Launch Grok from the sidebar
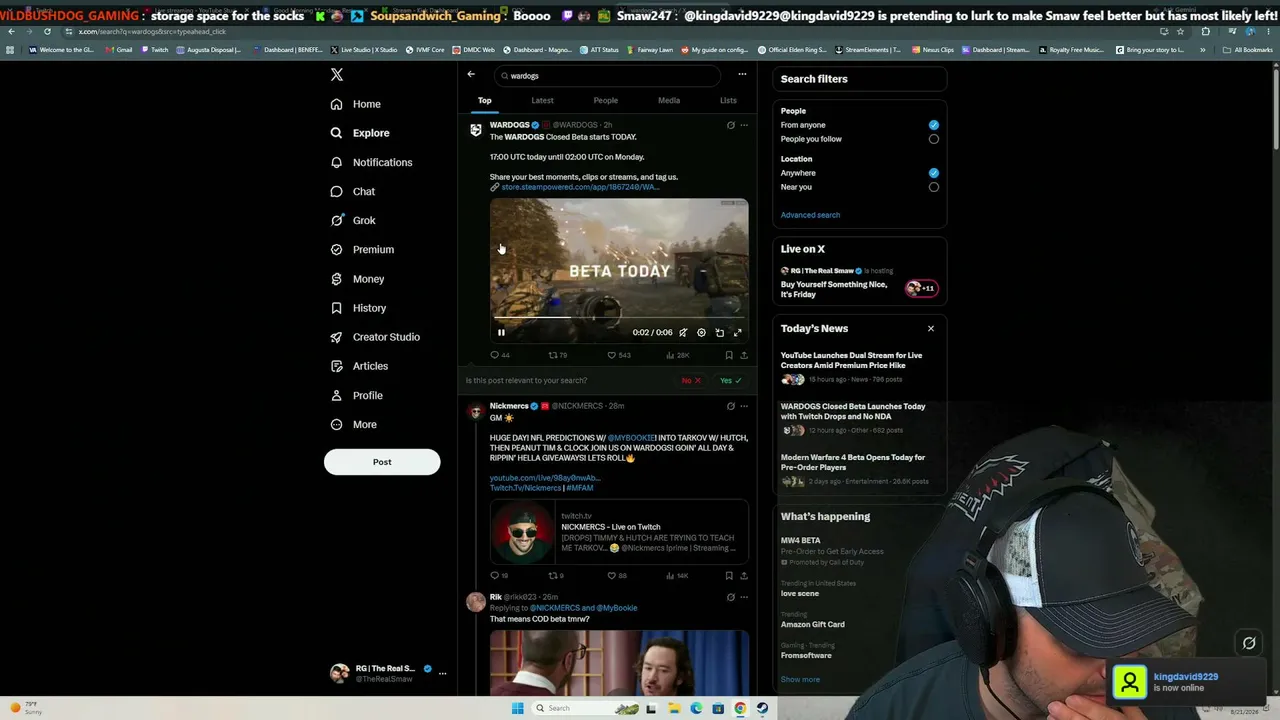The width and height of the screenshot is (1280, 720). pos(353,220)
